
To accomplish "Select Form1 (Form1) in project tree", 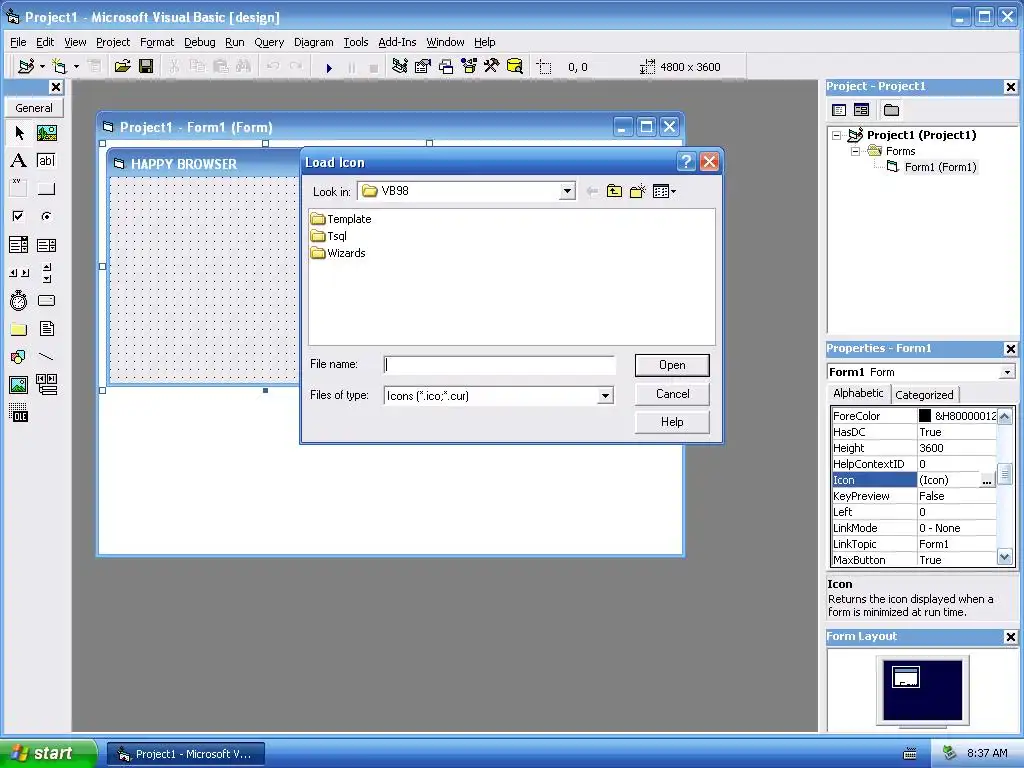I will pos(940,167).
